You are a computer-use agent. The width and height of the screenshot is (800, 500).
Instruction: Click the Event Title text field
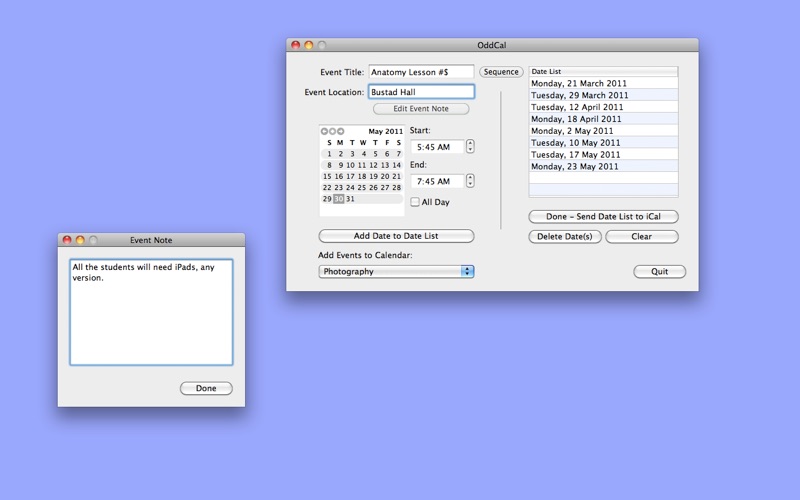pos(421,72)
